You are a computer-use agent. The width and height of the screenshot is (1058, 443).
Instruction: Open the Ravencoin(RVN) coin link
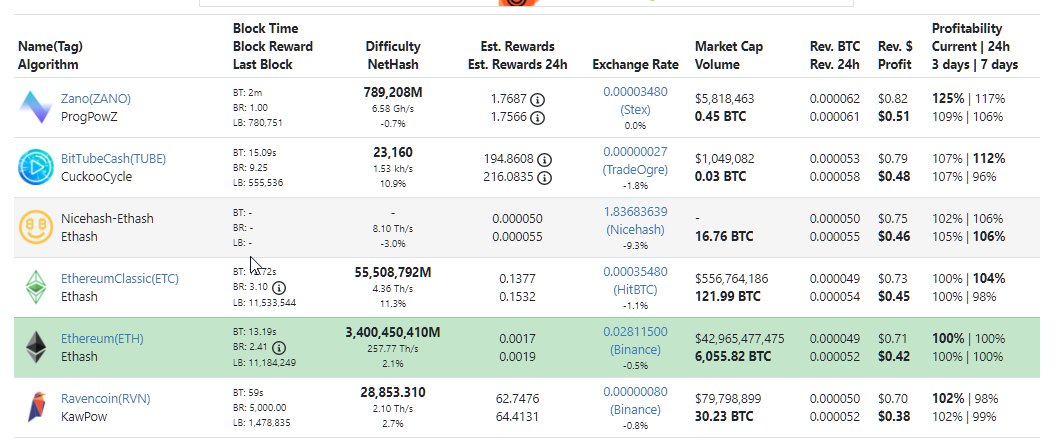106,398
